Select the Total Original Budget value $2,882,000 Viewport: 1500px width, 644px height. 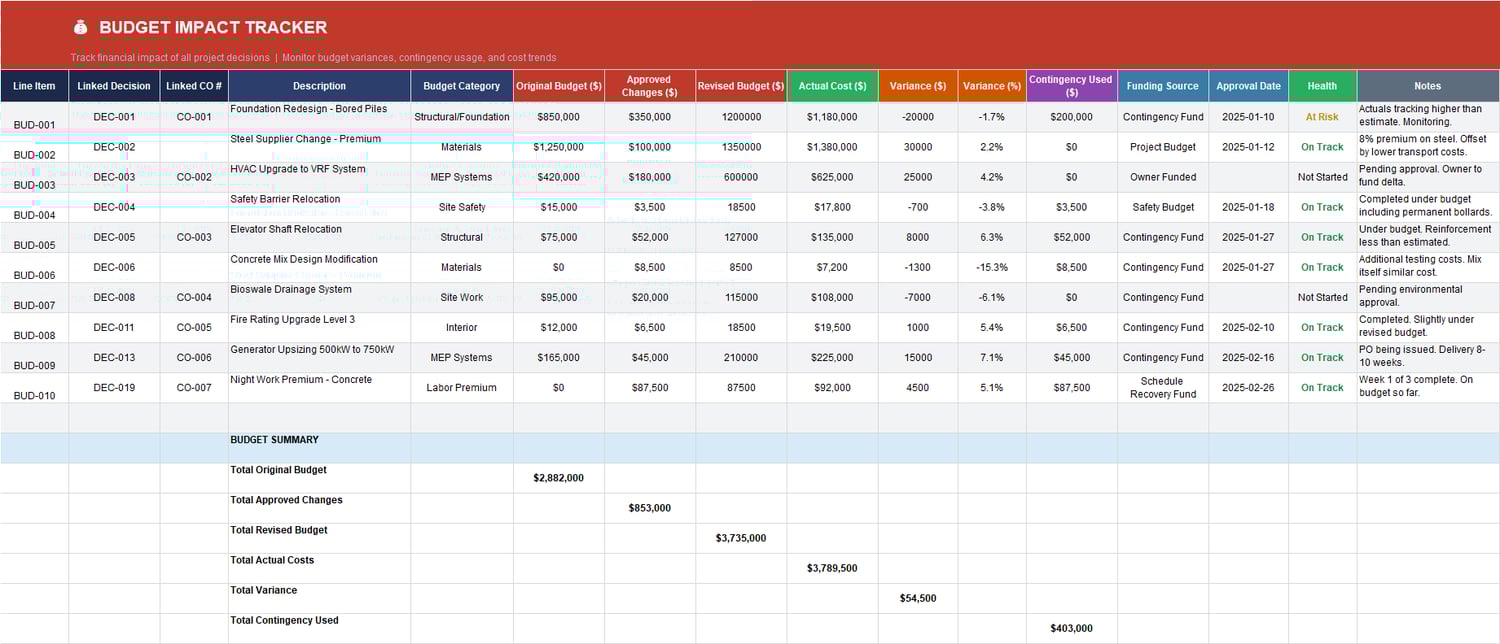(x=557, y=477)
